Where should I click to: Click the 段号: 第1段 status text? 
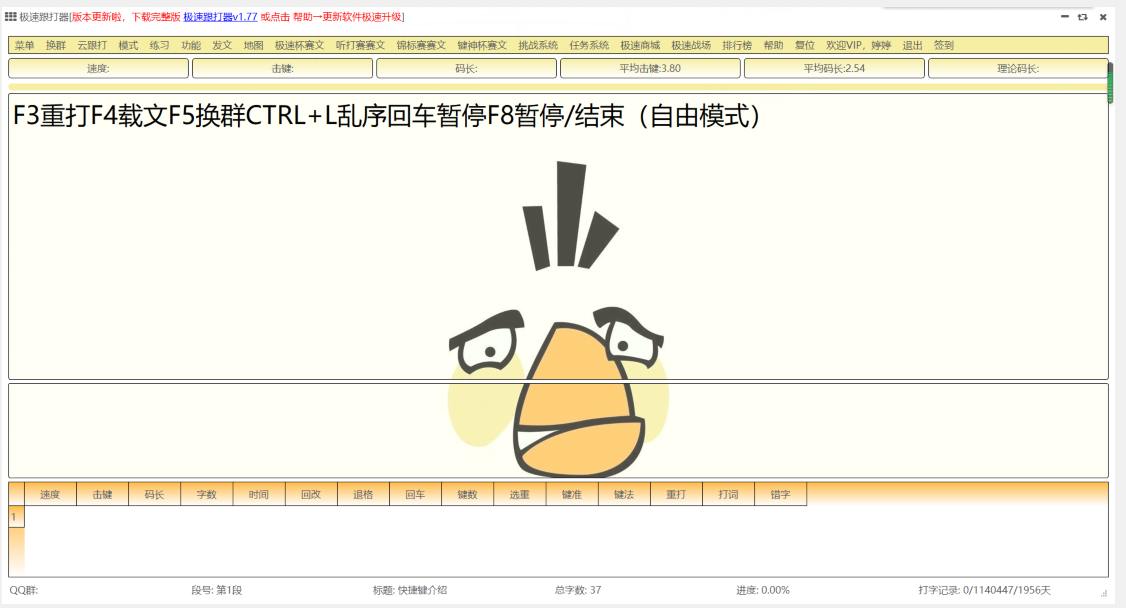pos(217,590)
